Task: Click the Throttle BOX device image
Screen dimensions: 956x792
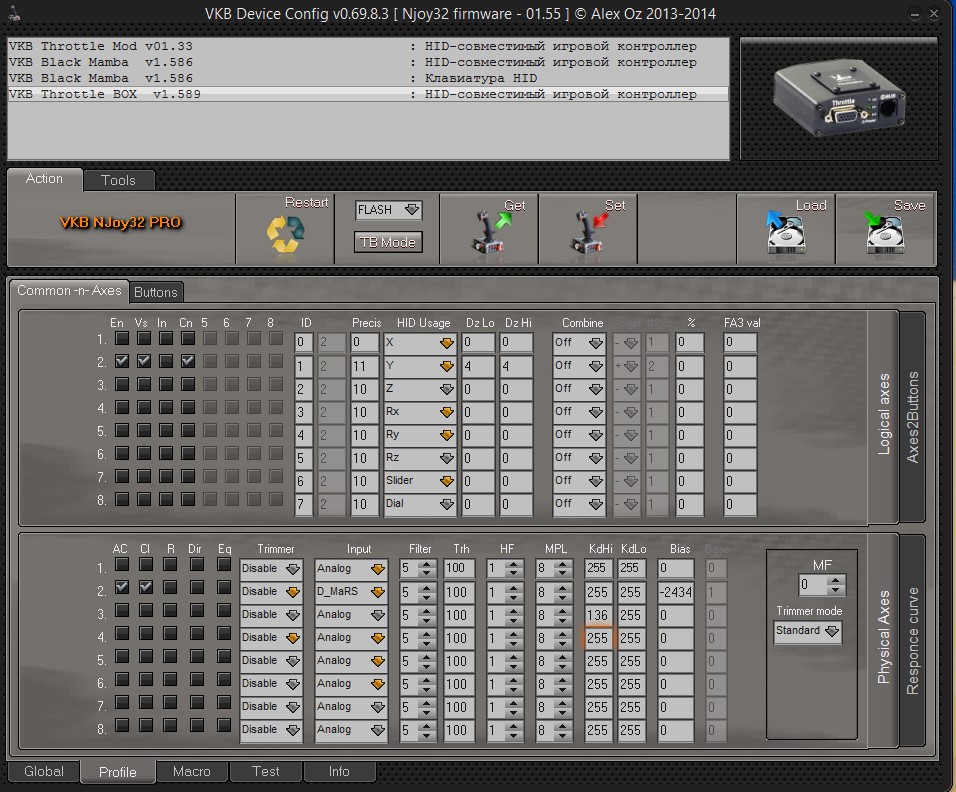Action: [839, 99]
